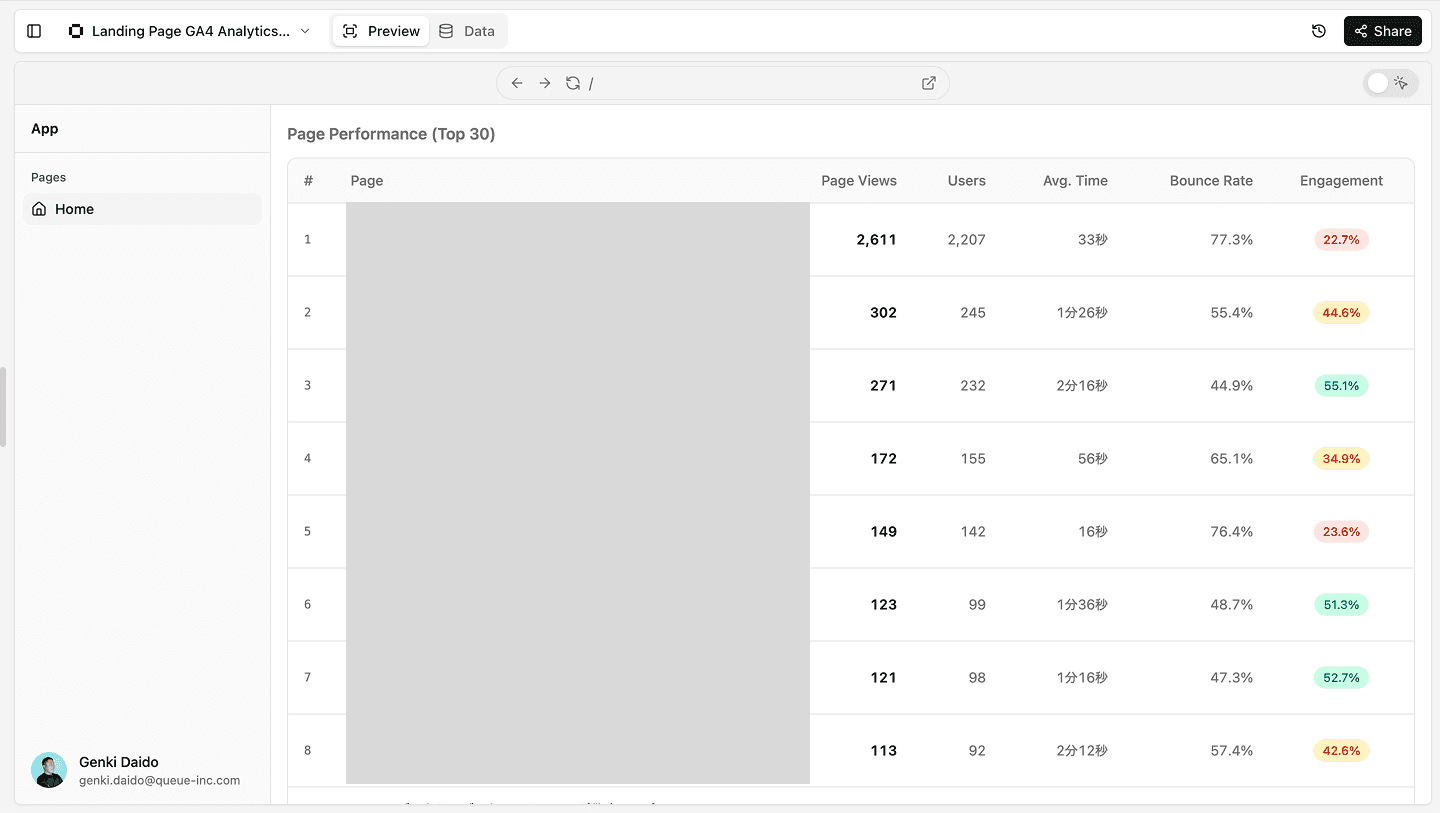Viewport: 1440px width, 813px height.
Task: Click the 2分12秒 average time cell
Action: coord(1082,750)
